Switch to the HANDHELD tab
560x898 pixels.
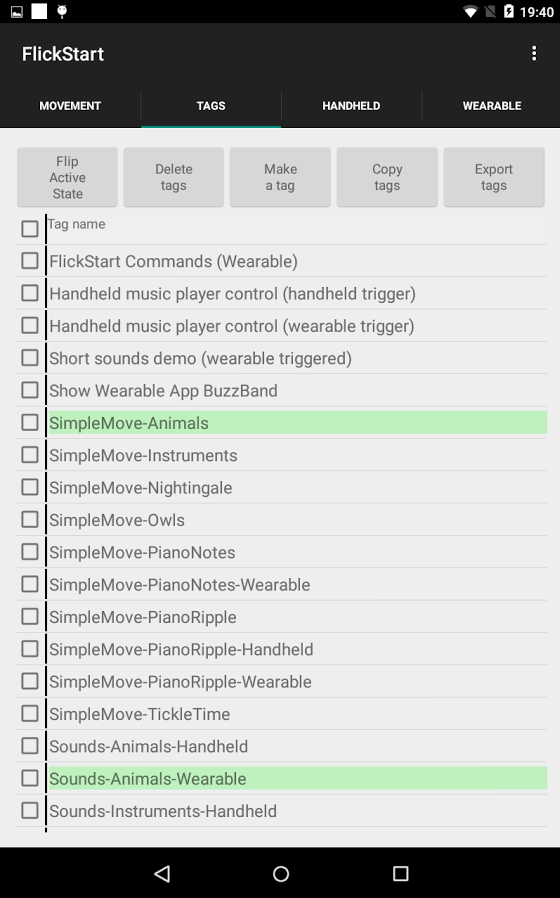point(351,106)
